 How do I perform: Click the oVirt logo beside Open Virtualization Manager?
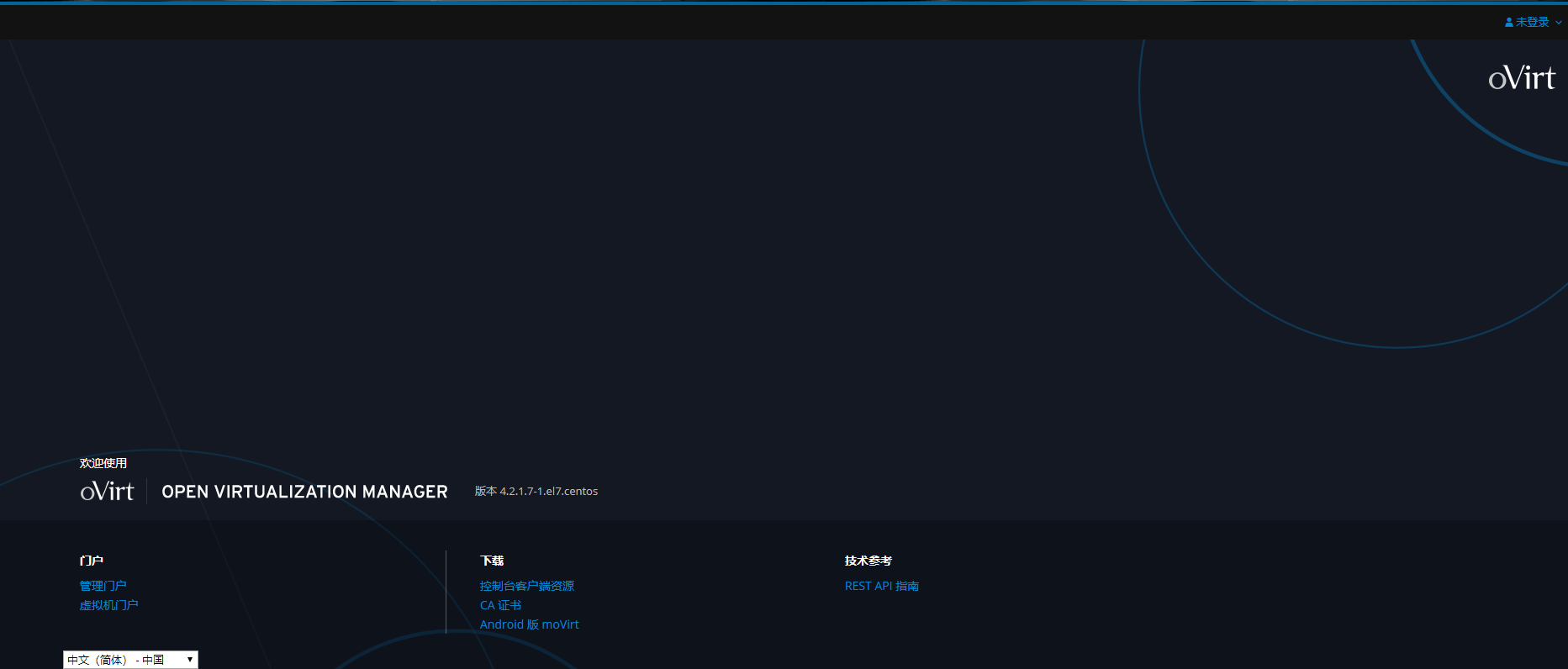pos(107,492)
